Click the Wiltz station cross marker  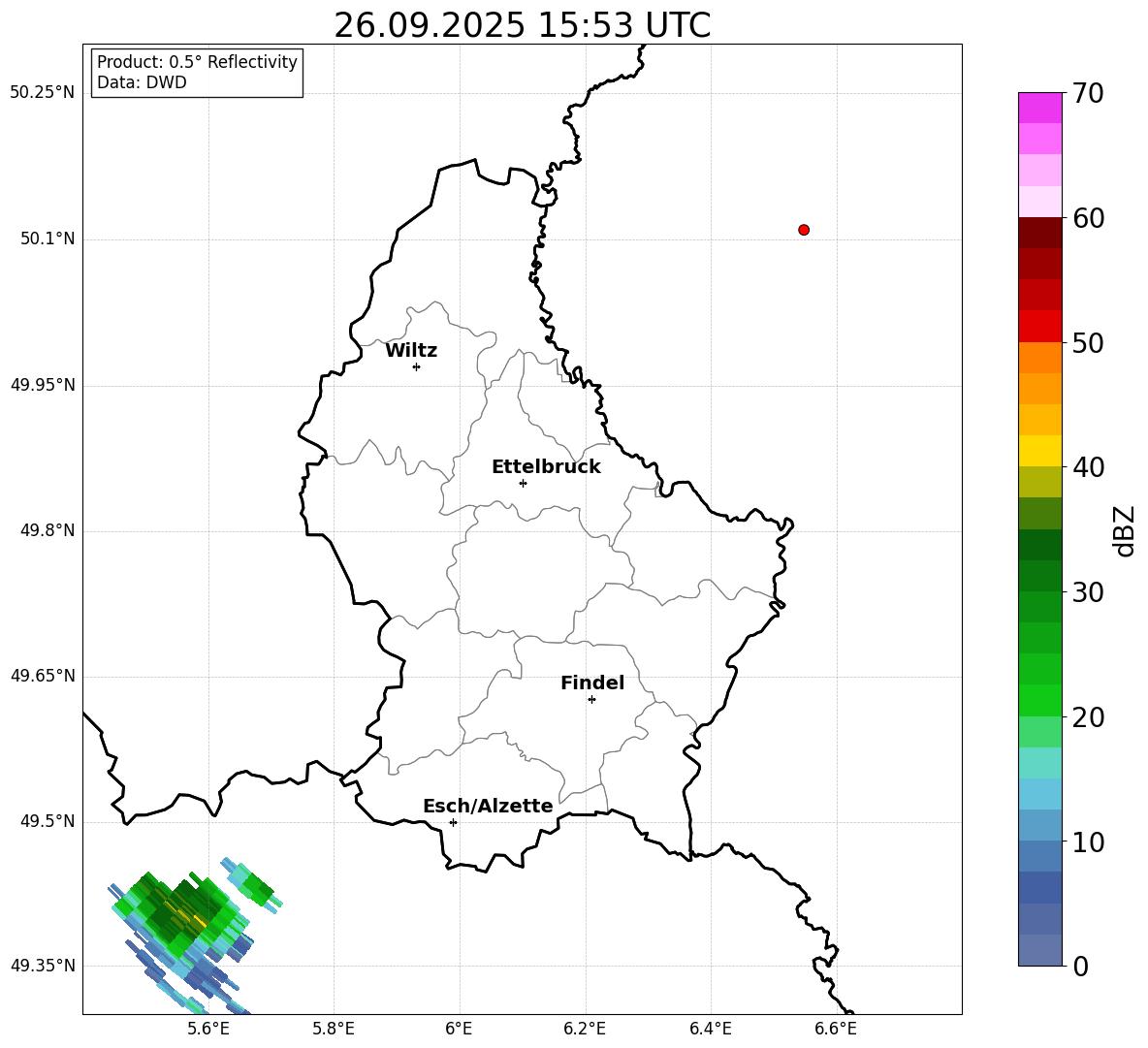417,366
